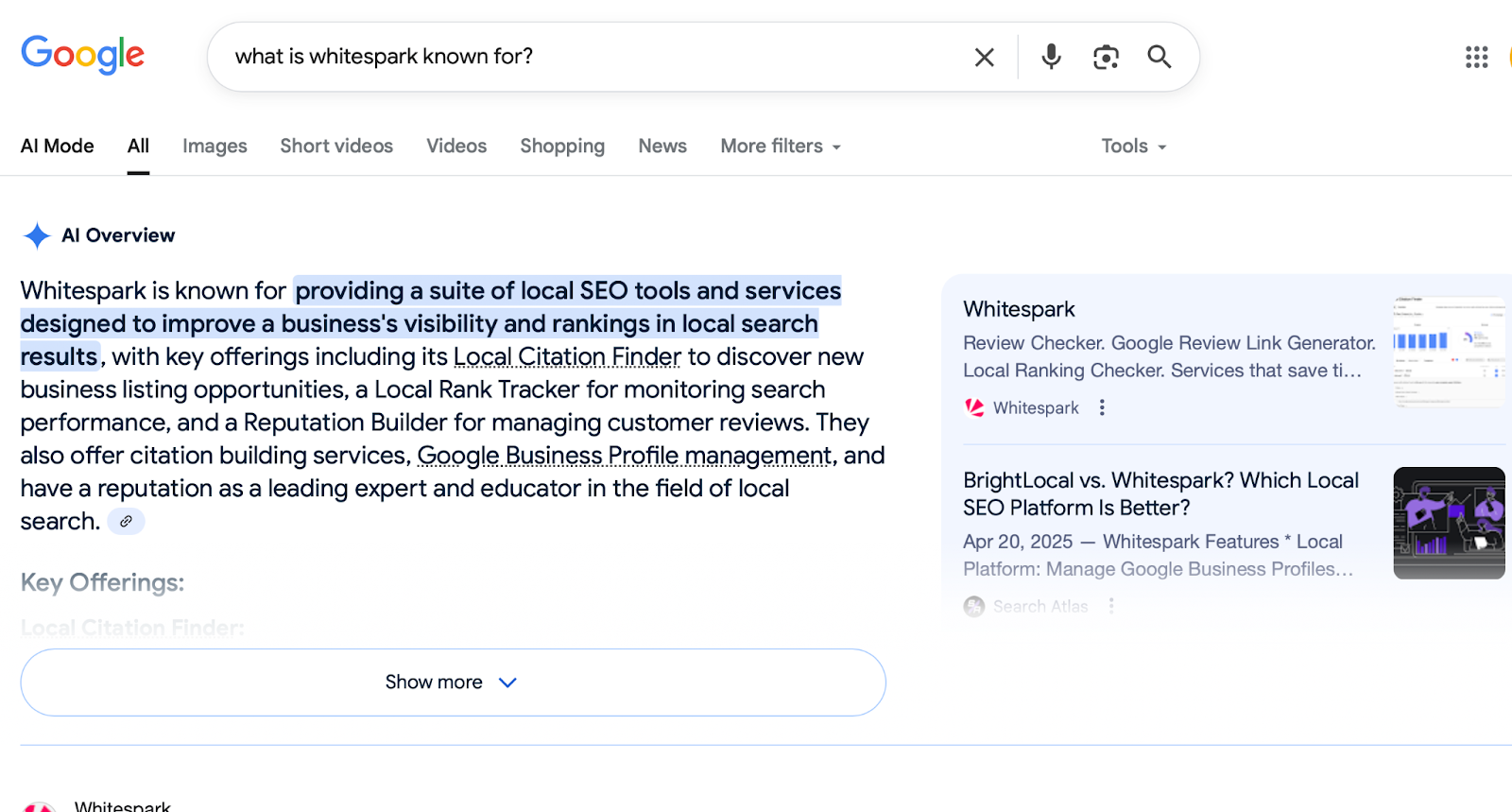Follow the Google Business Profile management link

tap(625, 456)
